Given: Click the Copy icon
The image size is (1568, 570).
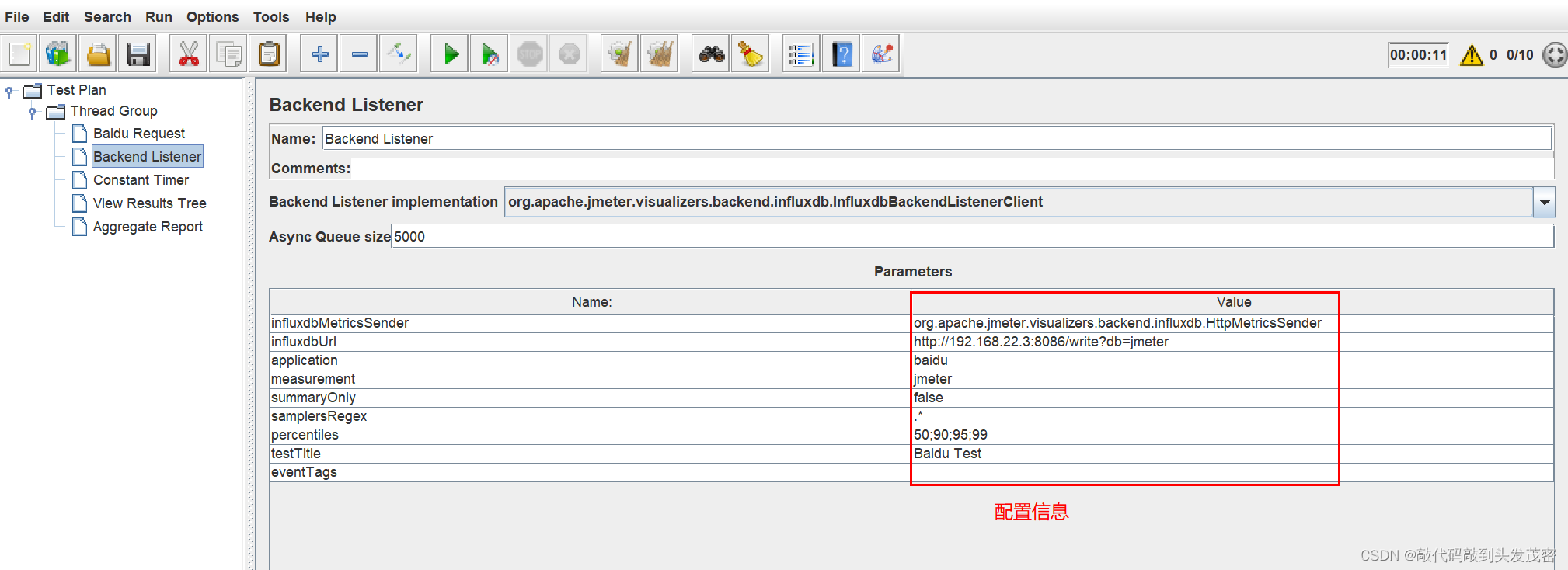Looking at the screenshot, I should pos(229,54).
